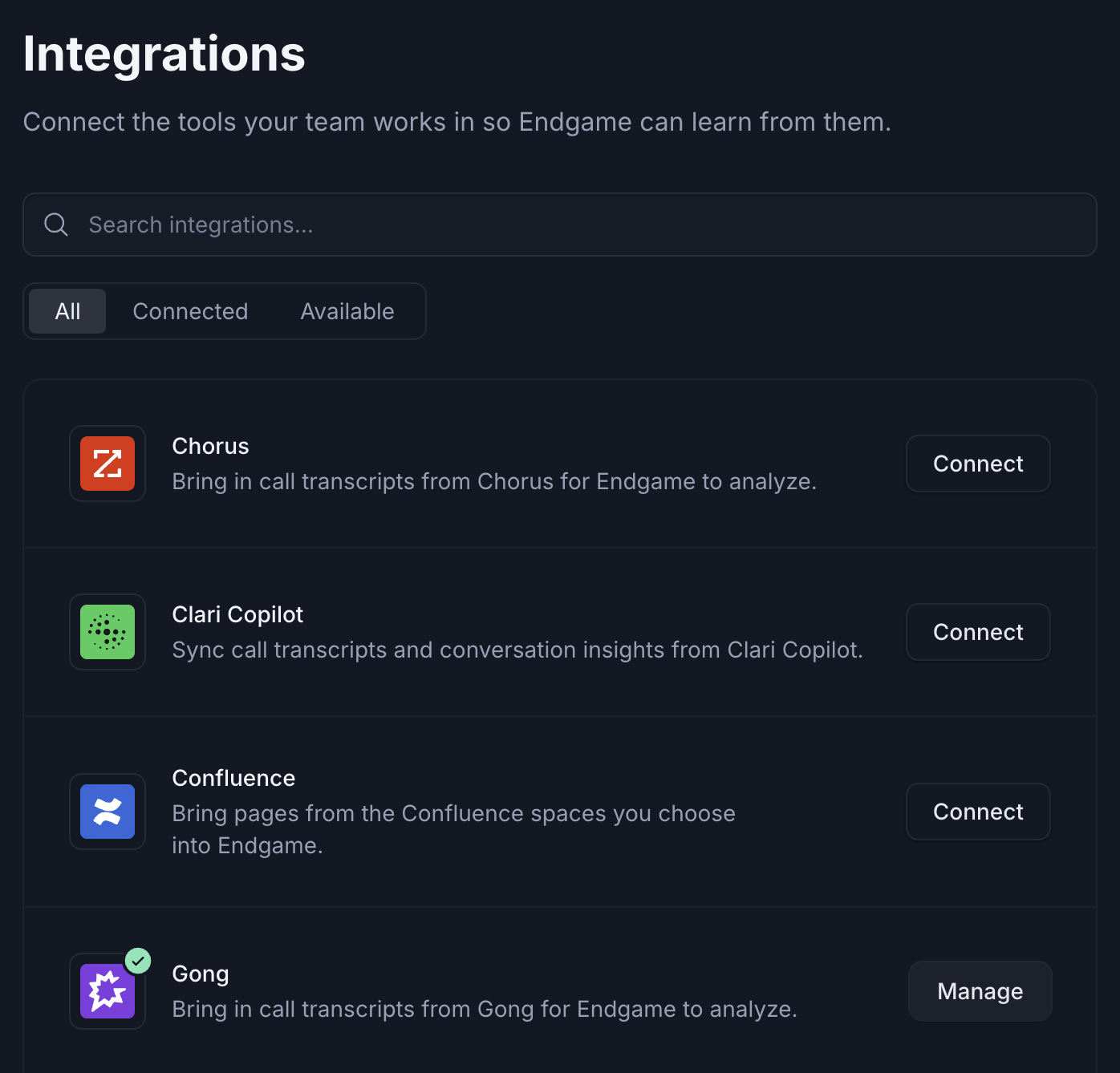Viewport: 1120px width, 1073px height.
Task: Click the magnifying glass search icon
Action: coord(56,225)
